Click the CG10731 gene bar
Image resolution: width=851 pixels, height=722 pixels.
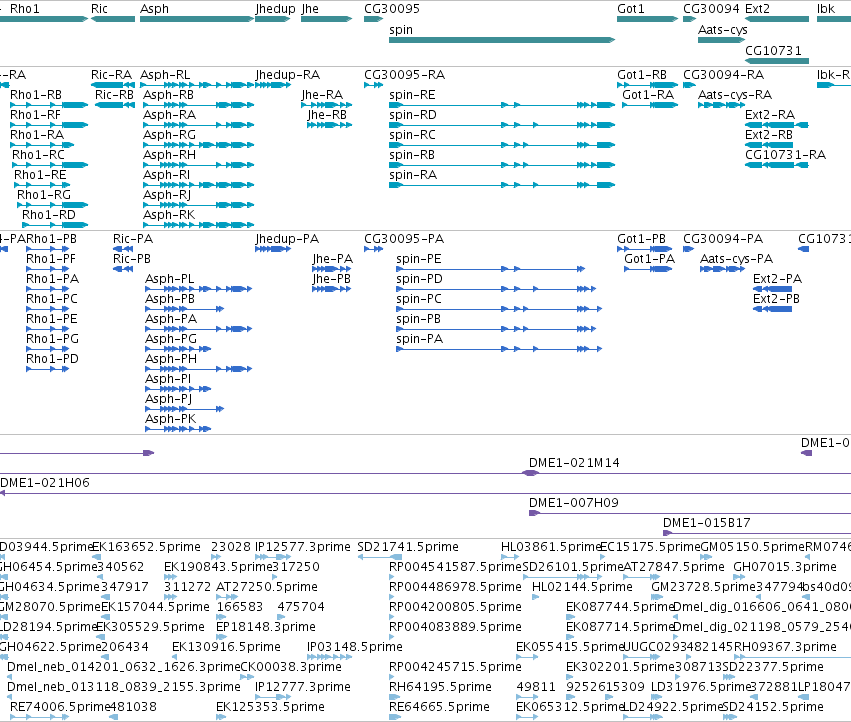point(777,60)
